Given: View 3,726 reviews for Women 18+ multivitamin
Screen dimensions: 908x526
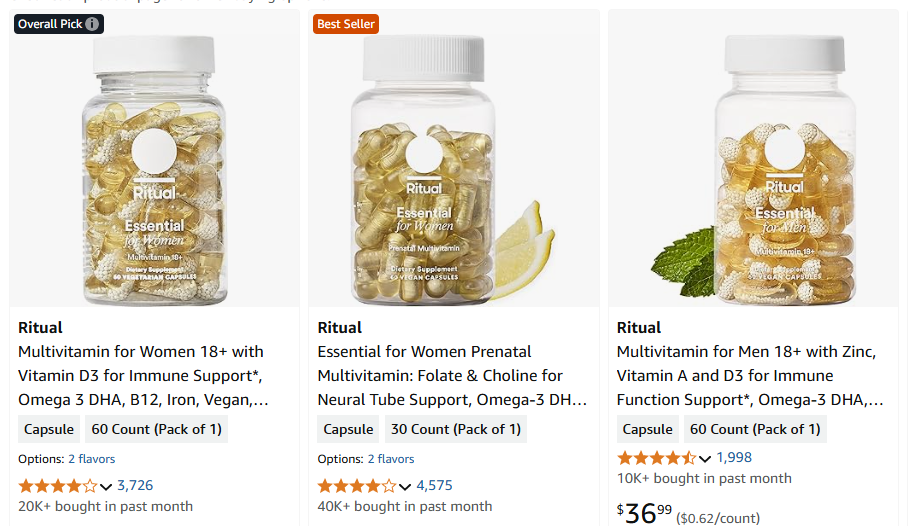Looking at the screenshot, I should click(135, 486).
